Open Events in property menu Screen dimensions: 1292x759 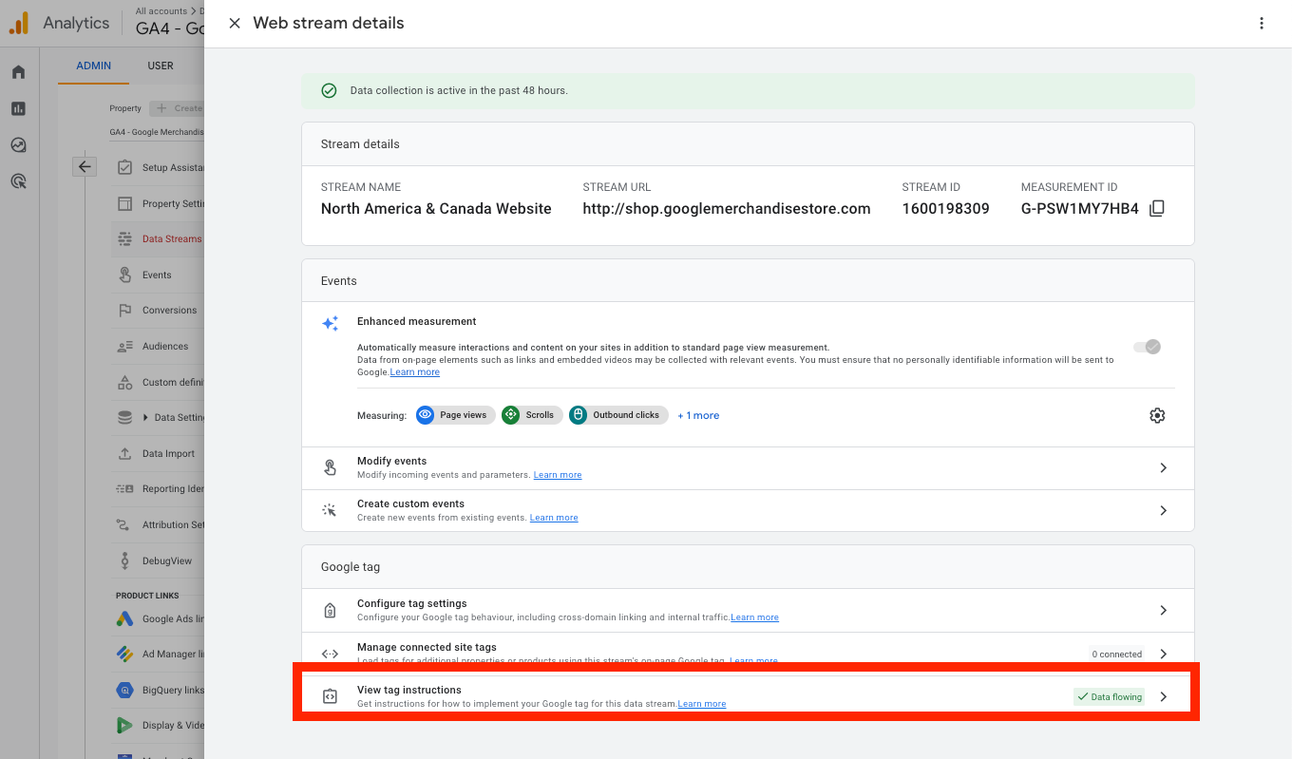tap(158, 275)
